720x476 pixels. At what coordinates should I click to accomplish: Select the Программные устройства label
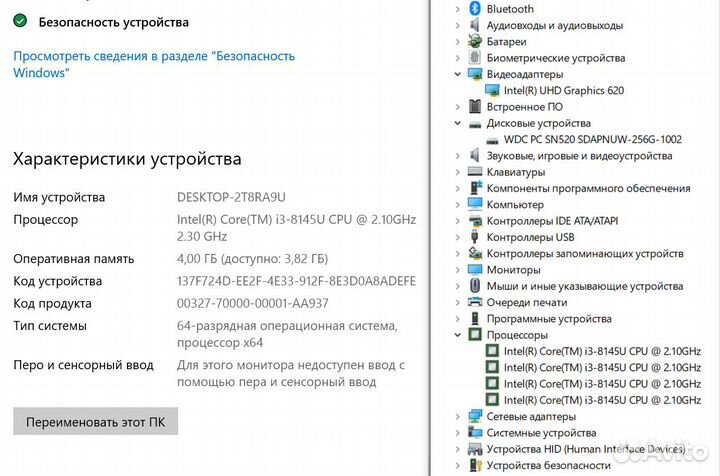549,319
